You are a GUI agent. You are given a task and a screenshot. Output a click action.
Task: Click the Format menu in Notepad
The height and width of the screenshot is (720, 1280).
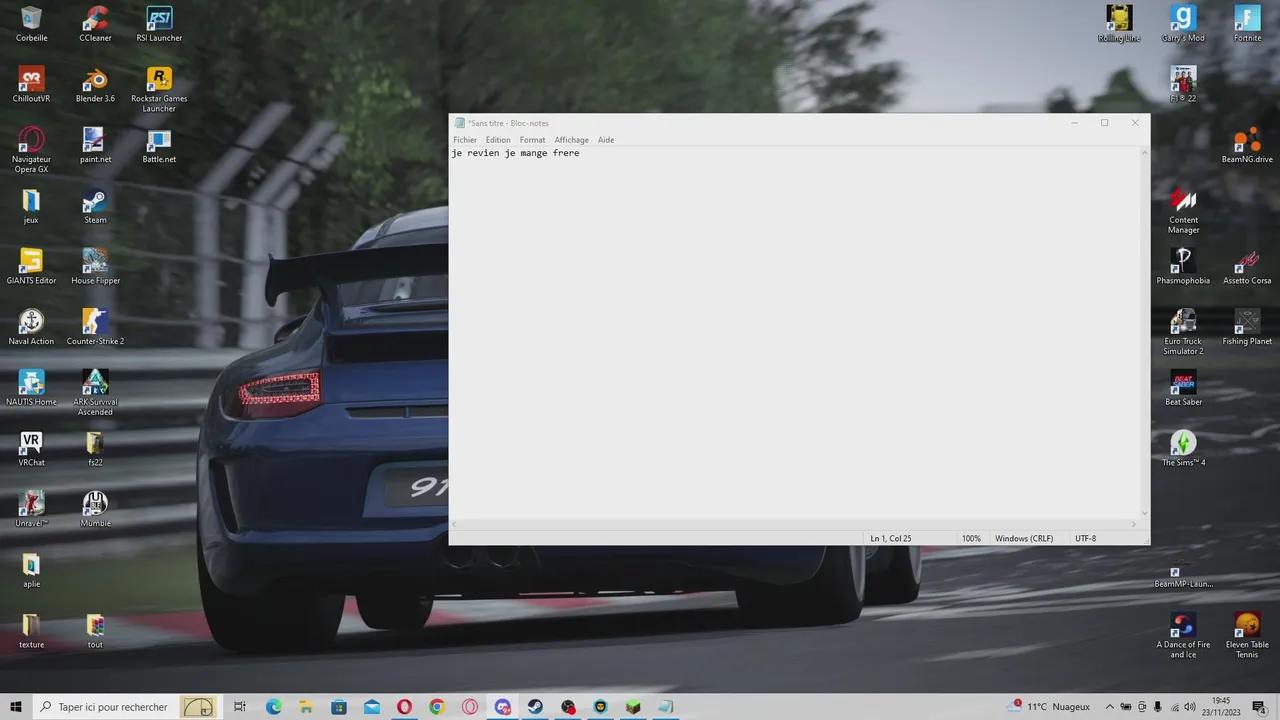[532, 140]
